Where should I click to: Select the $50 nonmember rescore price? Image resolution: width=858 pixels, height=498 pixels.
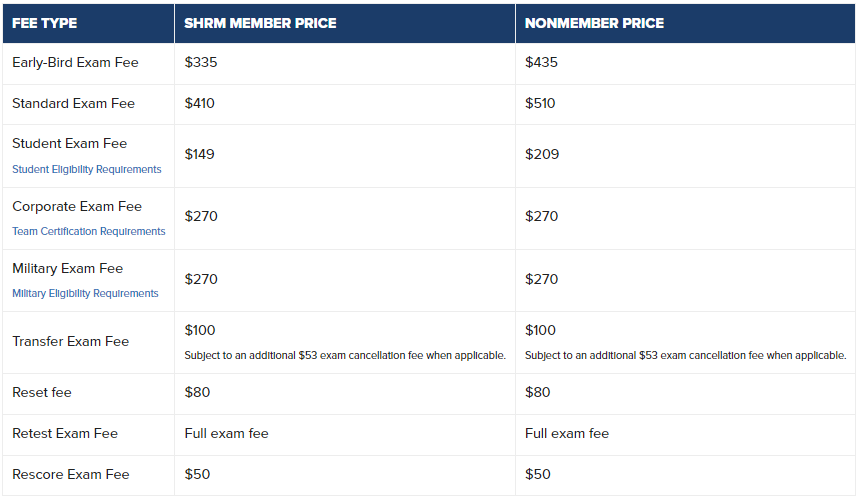537,474
